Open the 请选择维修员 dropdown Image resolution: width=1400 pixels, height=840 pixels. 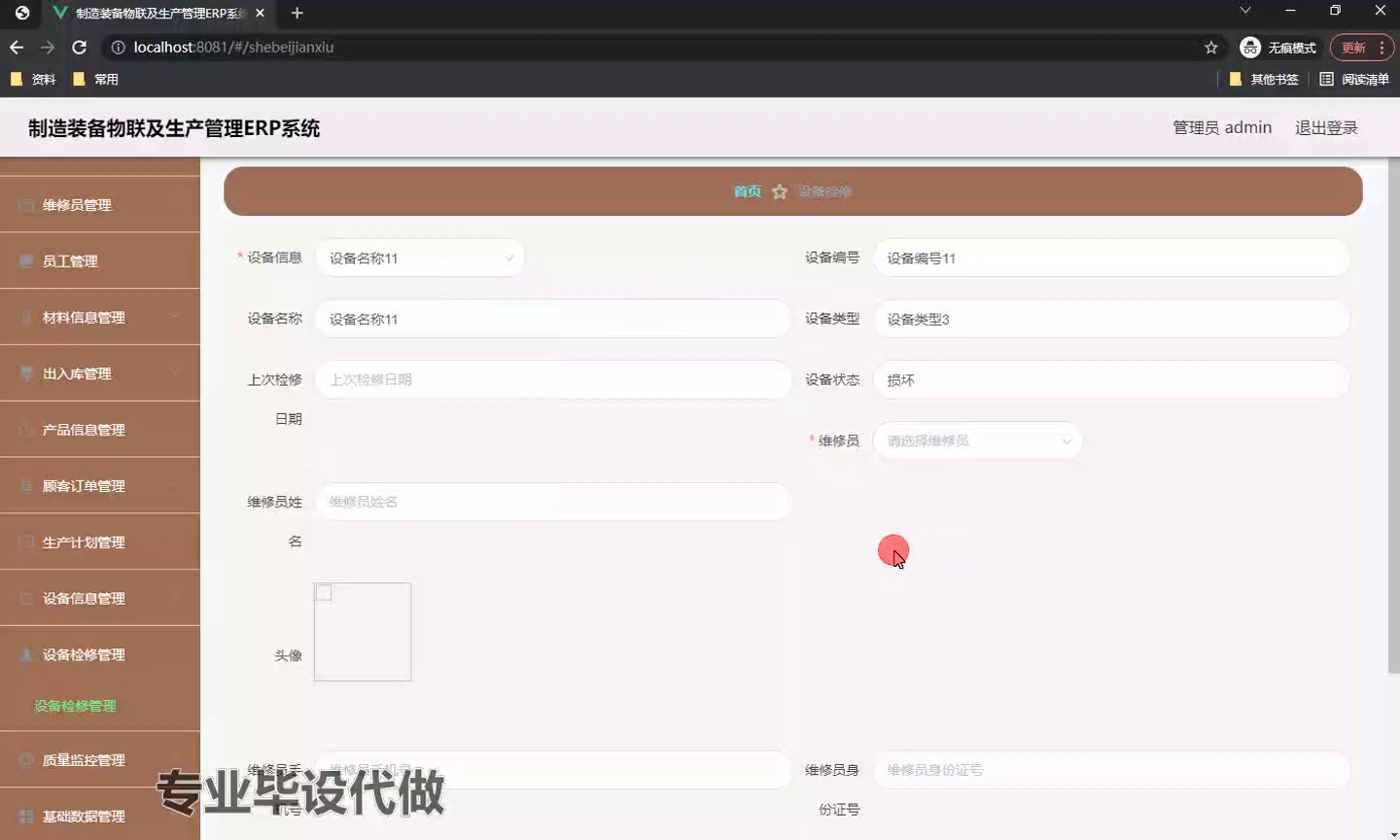[978, 441]
